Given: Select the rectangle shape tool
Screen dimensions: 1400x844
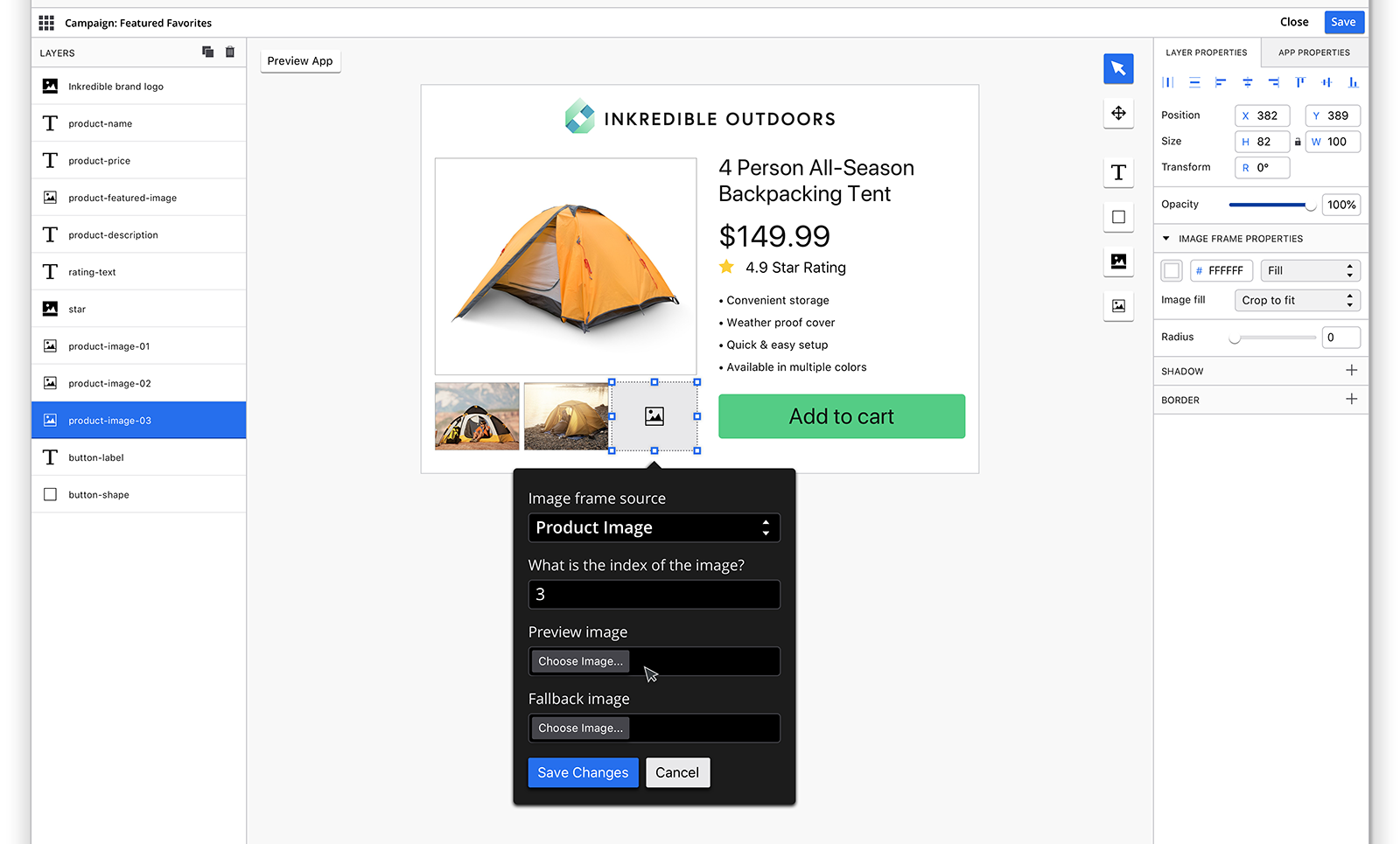Looking at the screenshot, I should [x=1118, y=217].
